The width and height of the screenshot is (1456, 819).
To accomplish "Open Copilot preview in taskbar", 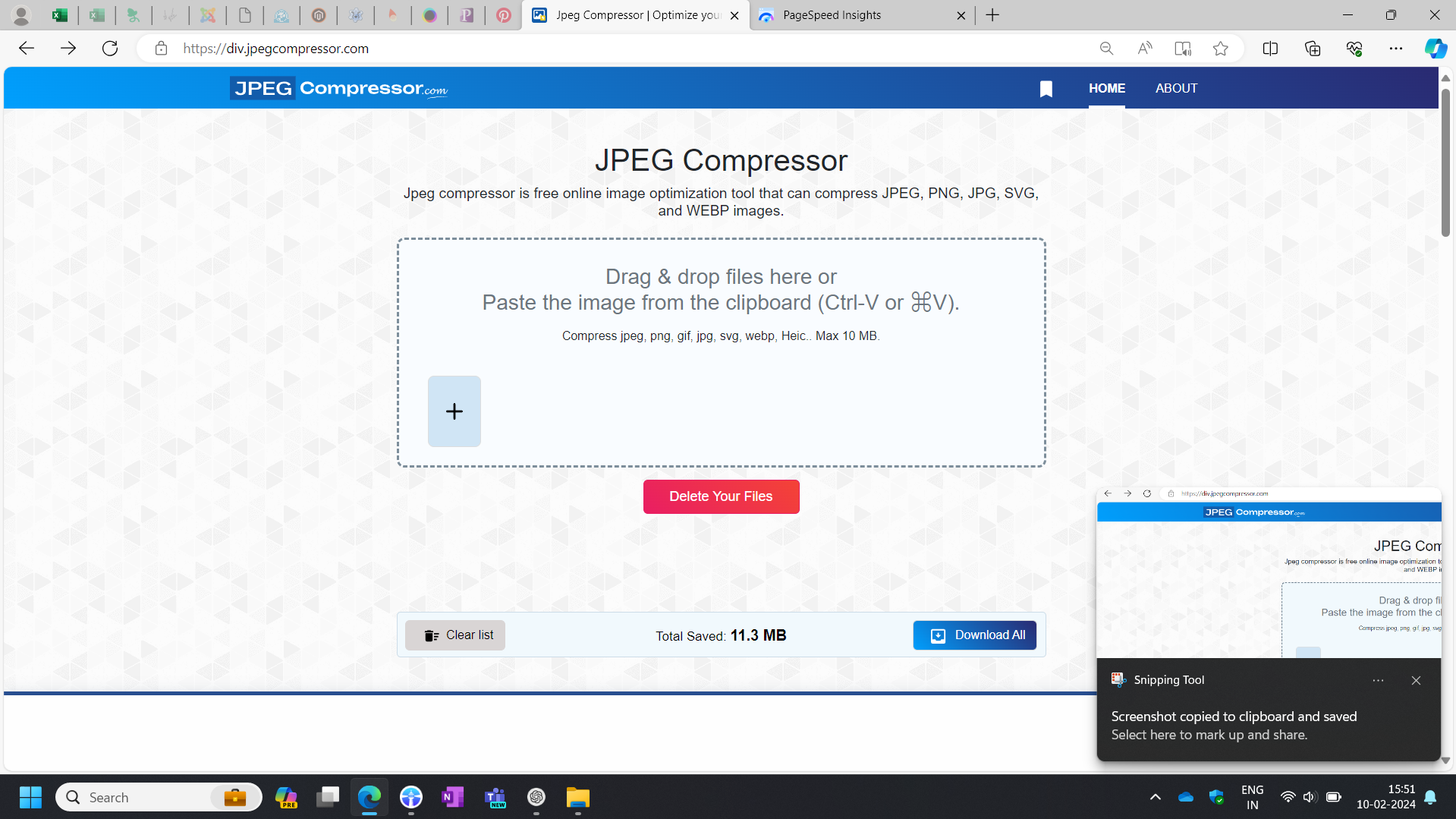I will tap(286, 798).
